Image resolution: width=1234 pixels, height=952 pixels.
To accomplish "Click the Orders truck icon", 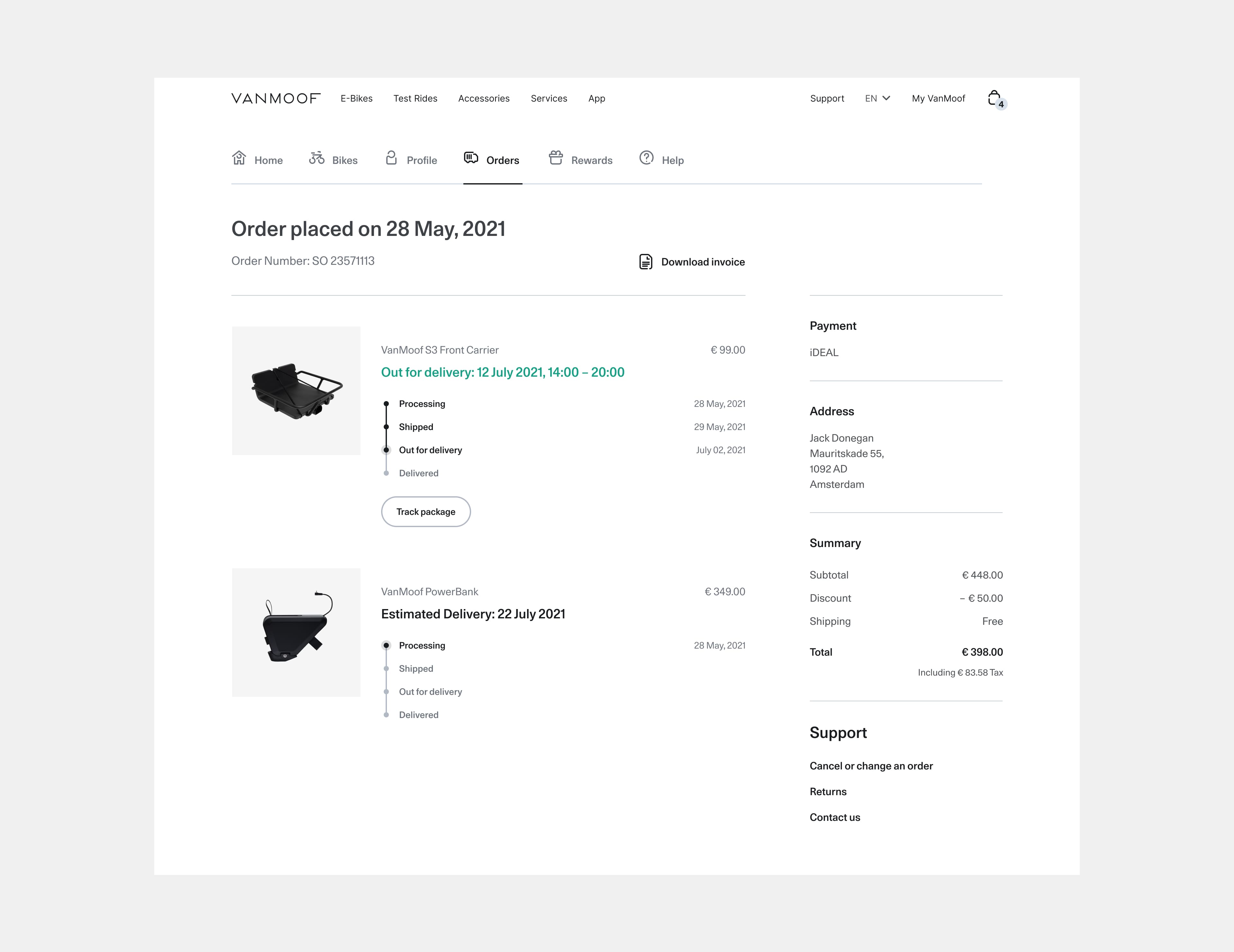I will point(471,157).
